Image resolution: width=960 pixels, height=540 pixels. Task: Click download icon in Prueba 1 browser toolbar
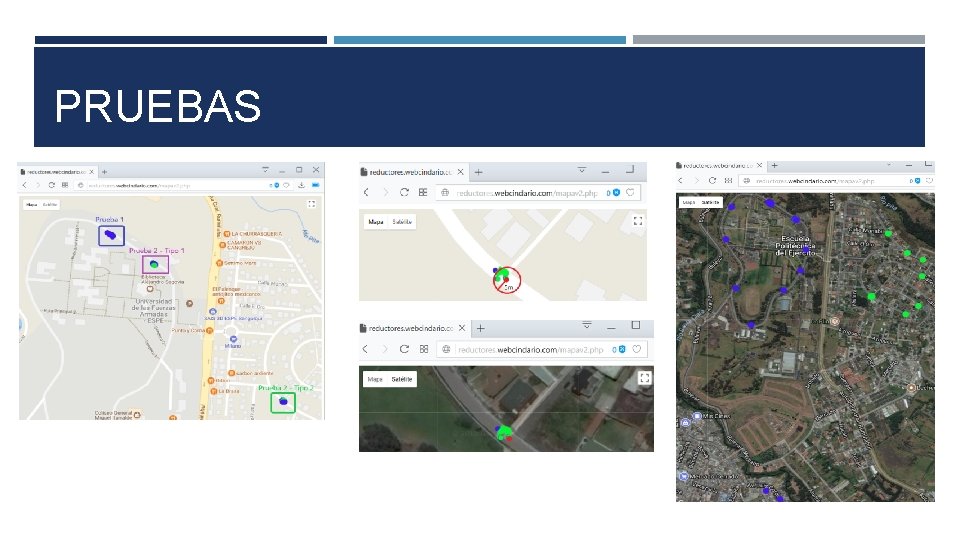tap(301, 185)
